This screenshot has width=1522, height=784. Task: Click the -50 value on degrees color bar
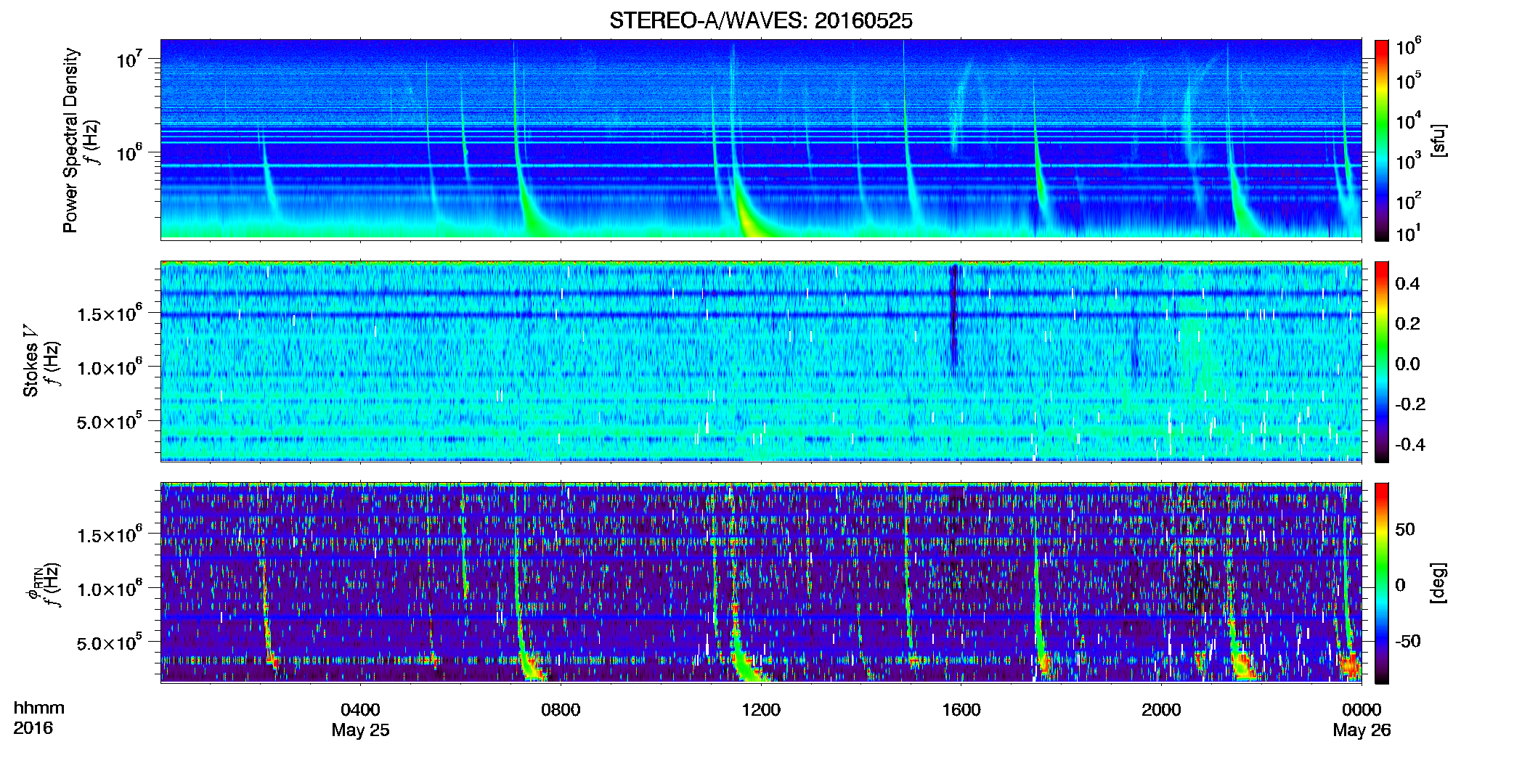pyautogui.click(x=1409, y=641)
